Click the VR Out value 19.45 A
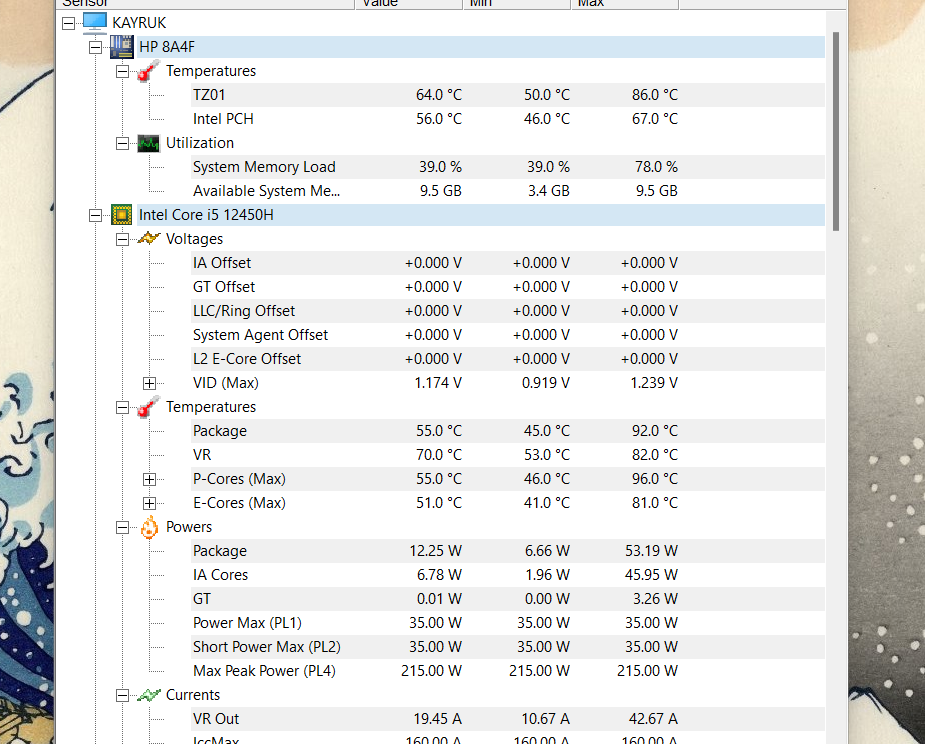925x744 pixels. pyautogui.click(x=437, y=719)
